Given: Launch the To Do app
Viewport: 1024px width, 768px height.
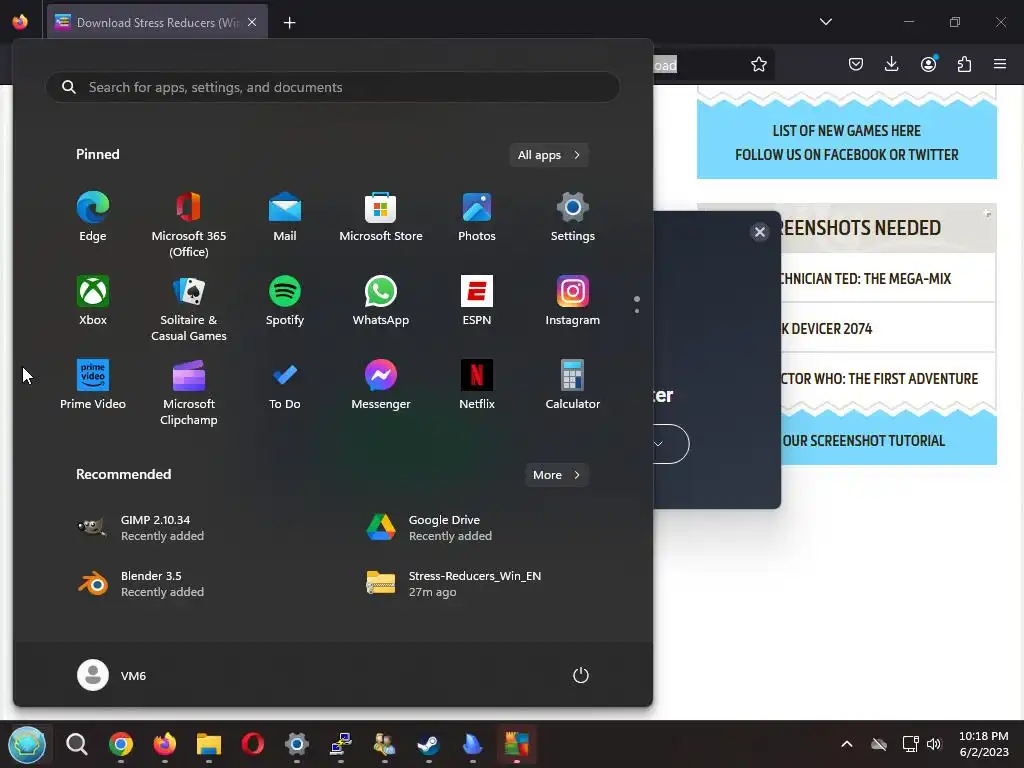Looking at the screenshot, I should [285, 385].
